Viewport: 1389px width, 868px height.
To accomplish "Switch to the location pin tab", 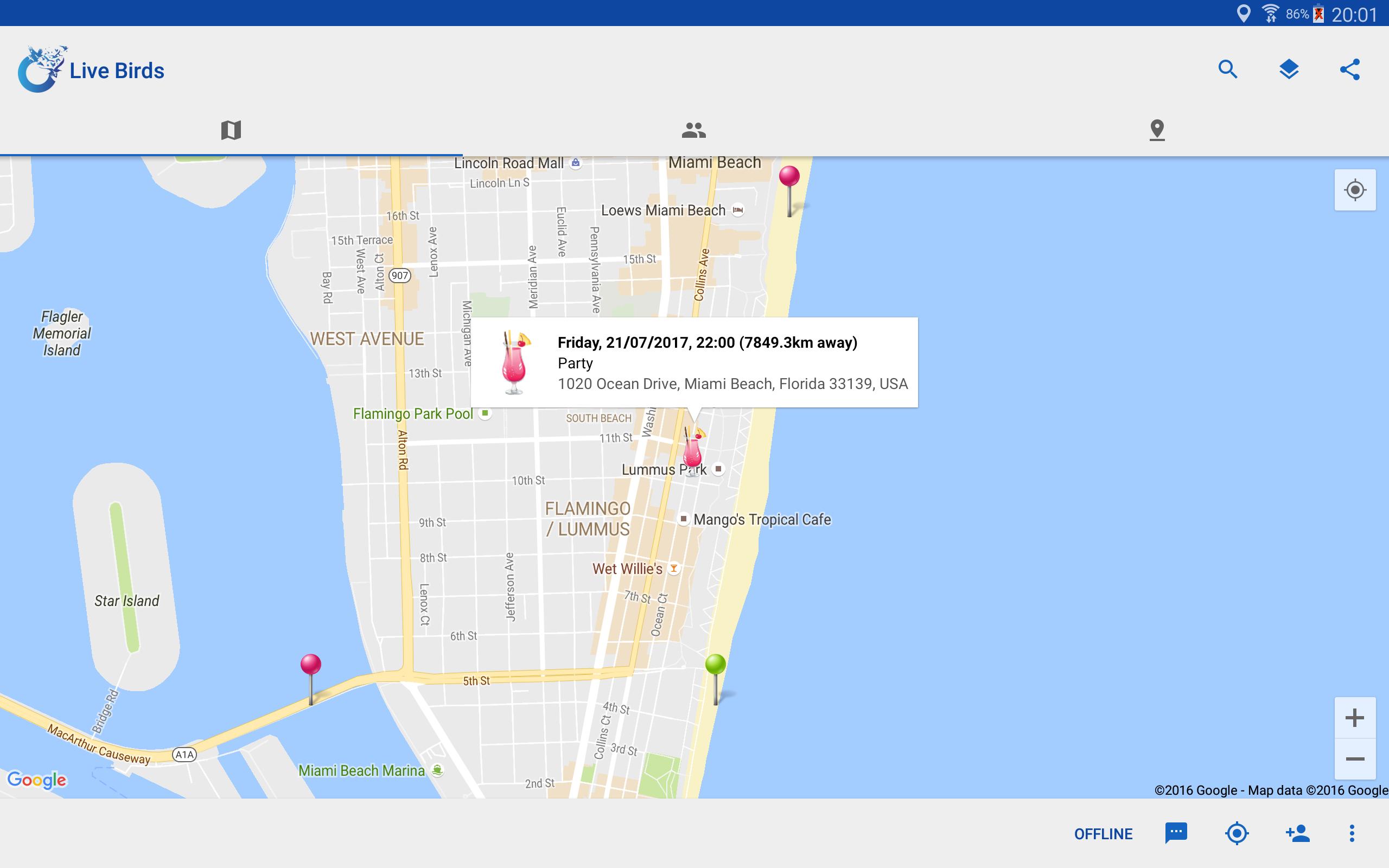I will [x=1157, y=130].
